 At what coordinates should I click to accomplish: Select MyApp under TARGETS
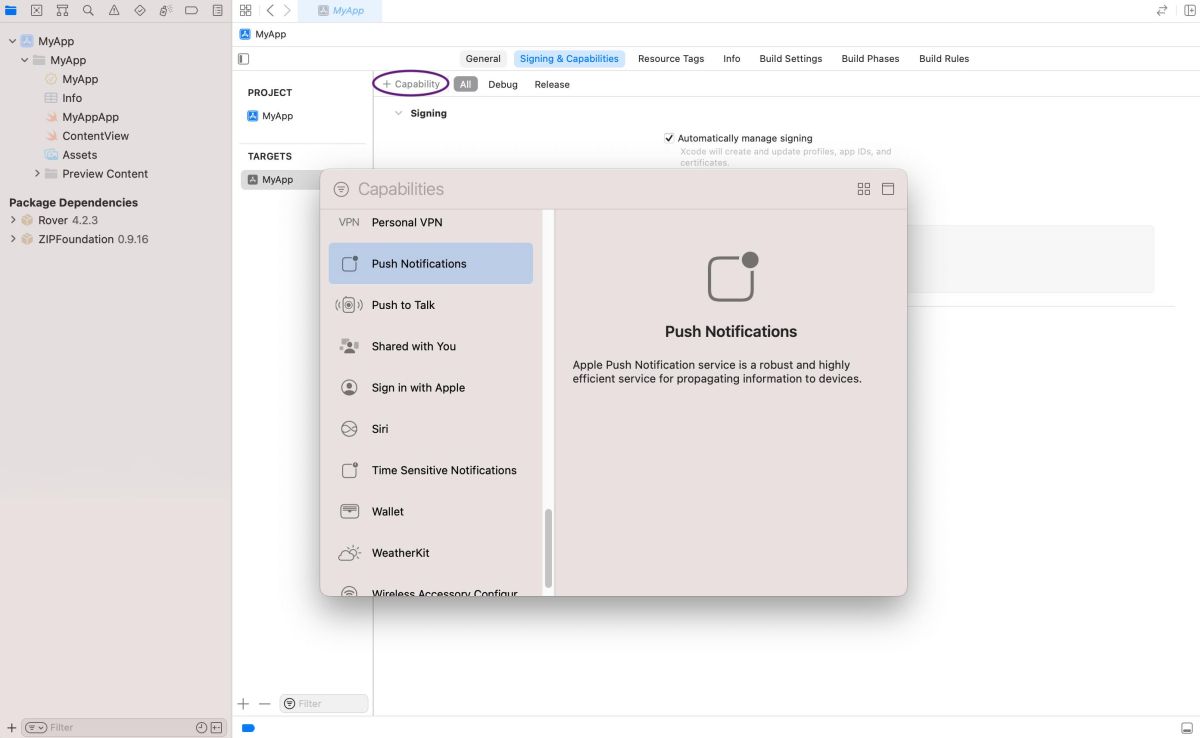(x=270, y=180)
